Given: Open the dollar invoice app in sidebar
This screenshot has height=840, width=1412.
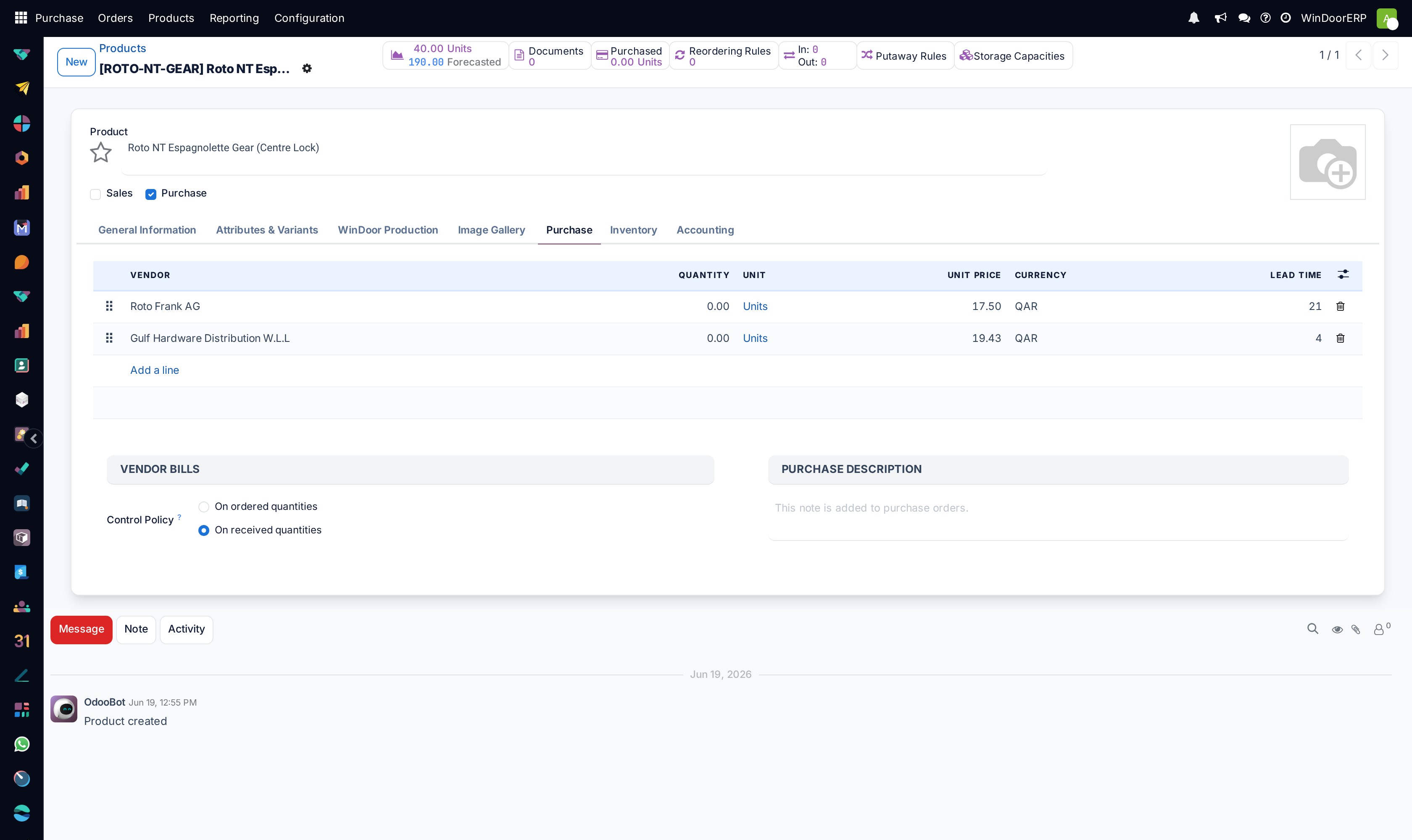Looking at the screenshot, I should (x=21, y=572).
